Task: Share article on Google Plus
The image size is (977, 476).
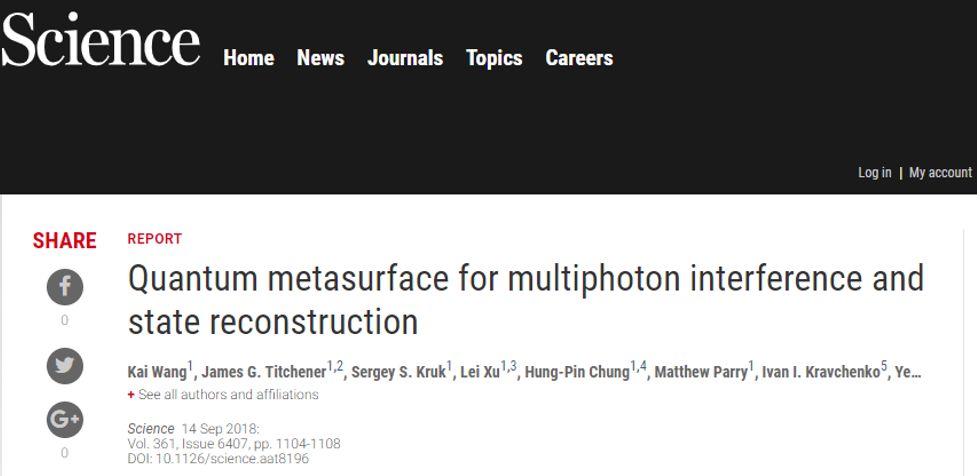Action: [x=65, y=420]
